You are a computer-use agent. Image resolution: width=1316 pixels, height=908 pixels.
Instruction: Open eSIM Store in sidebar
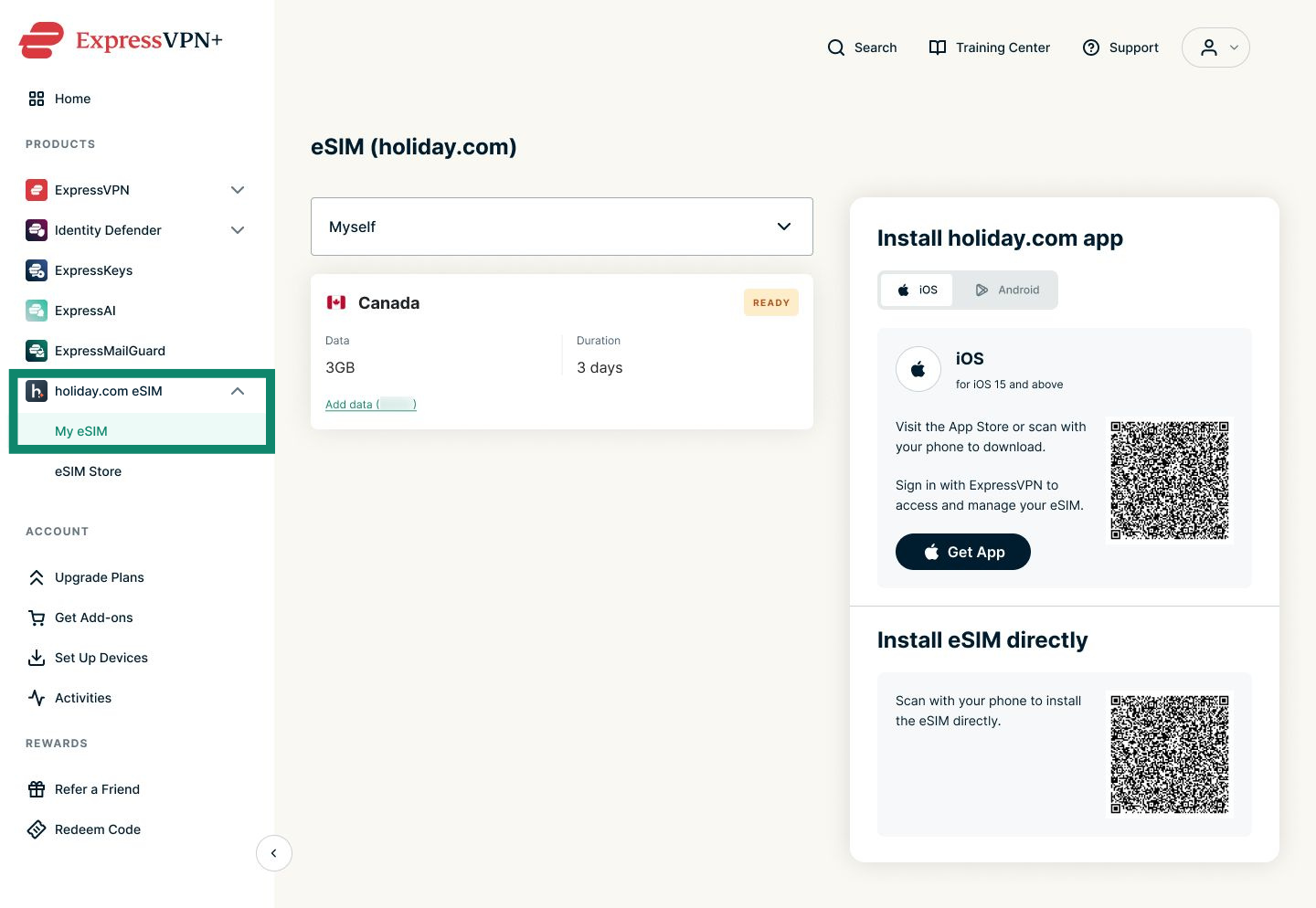pyautogui.click(x=88, y=471)
